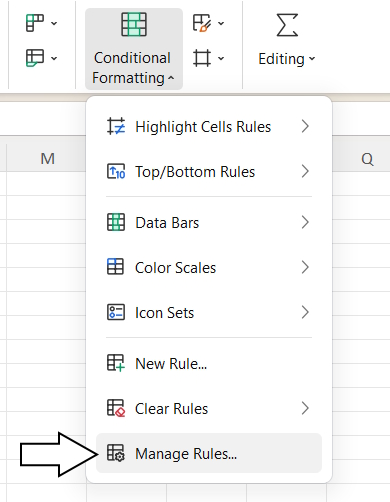Open the Editing dropdown

pyautogui.click(x=287, y=59)
